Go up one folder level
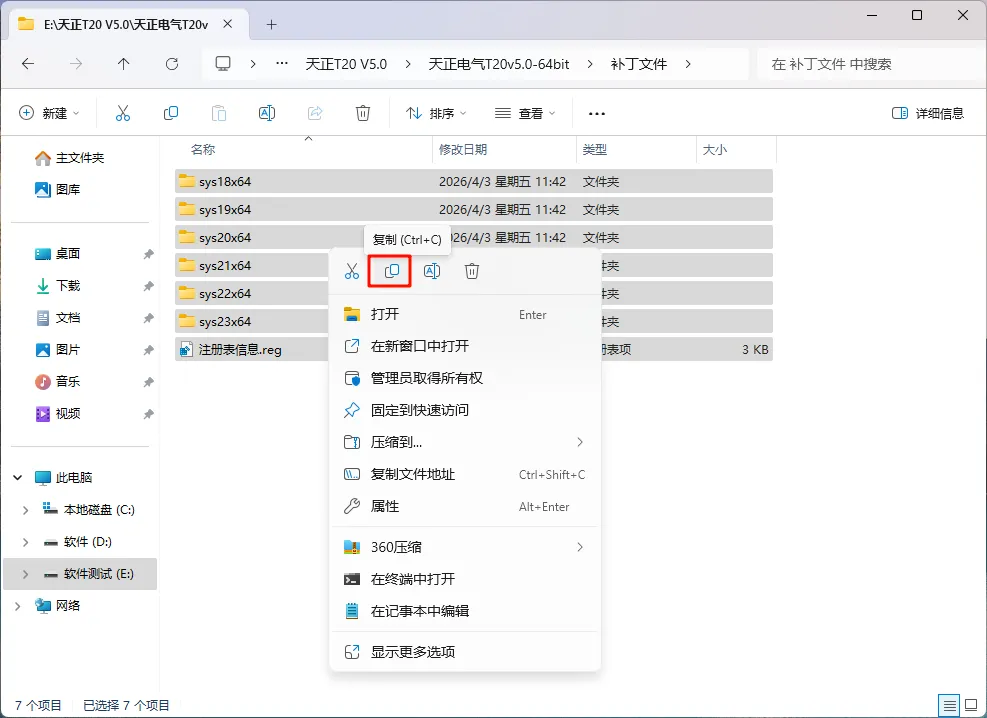Viewport: 987px width, 718px height. pos(123,64)
